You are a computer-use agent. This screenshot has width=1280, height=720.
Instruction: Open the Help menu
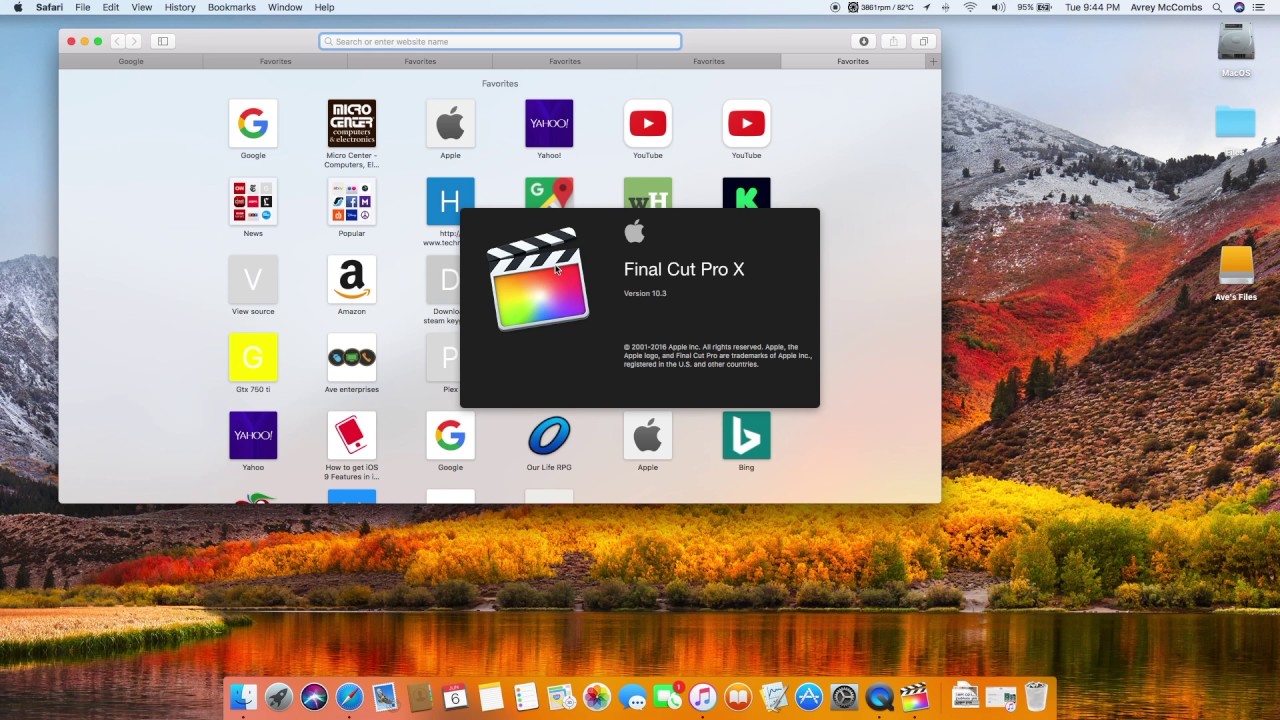[325, 7]
